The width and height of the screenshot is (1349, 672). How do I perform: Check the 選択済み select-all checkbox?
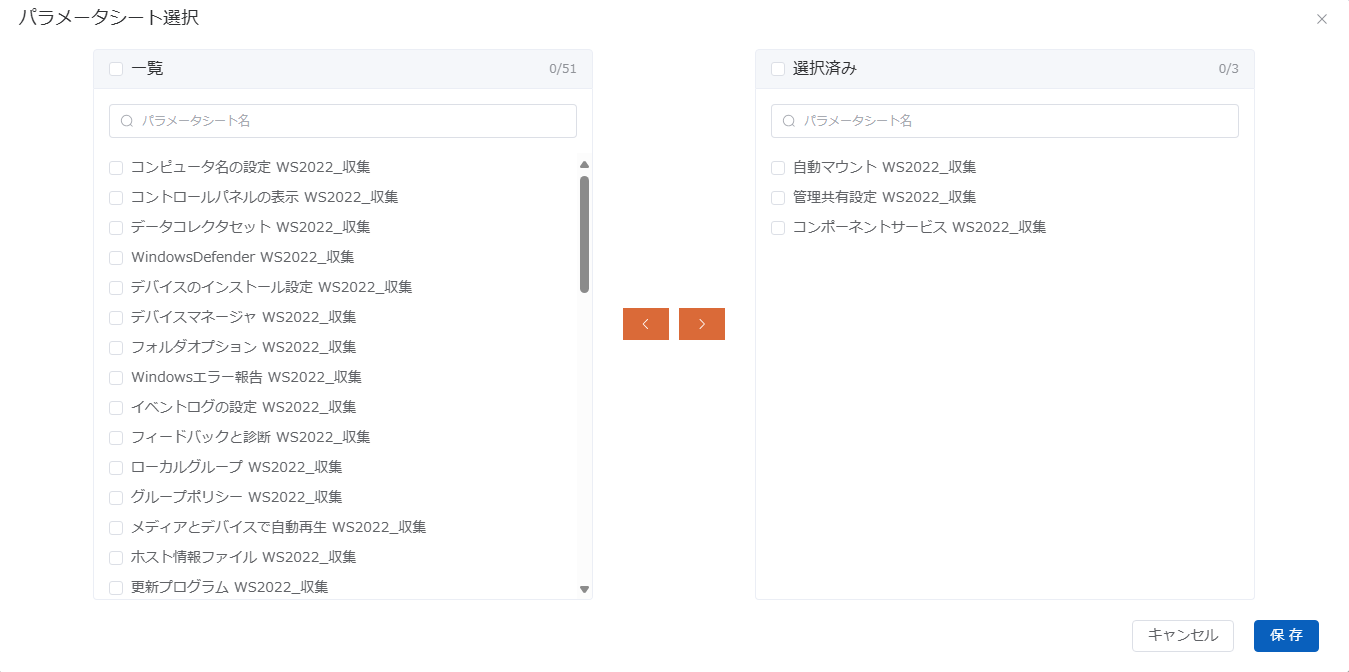[x=778, y=69]
